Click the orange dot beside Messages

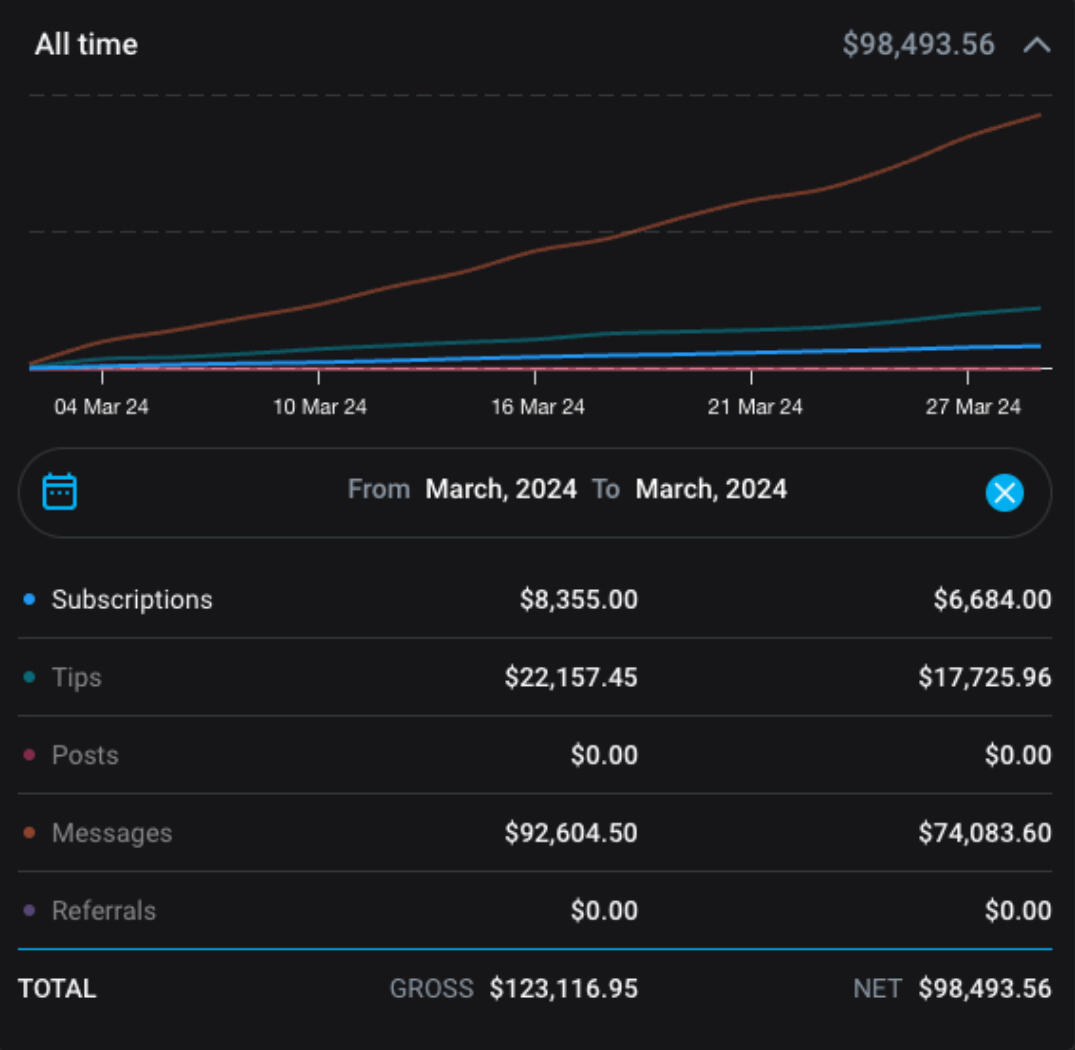(x=29, y=833)
